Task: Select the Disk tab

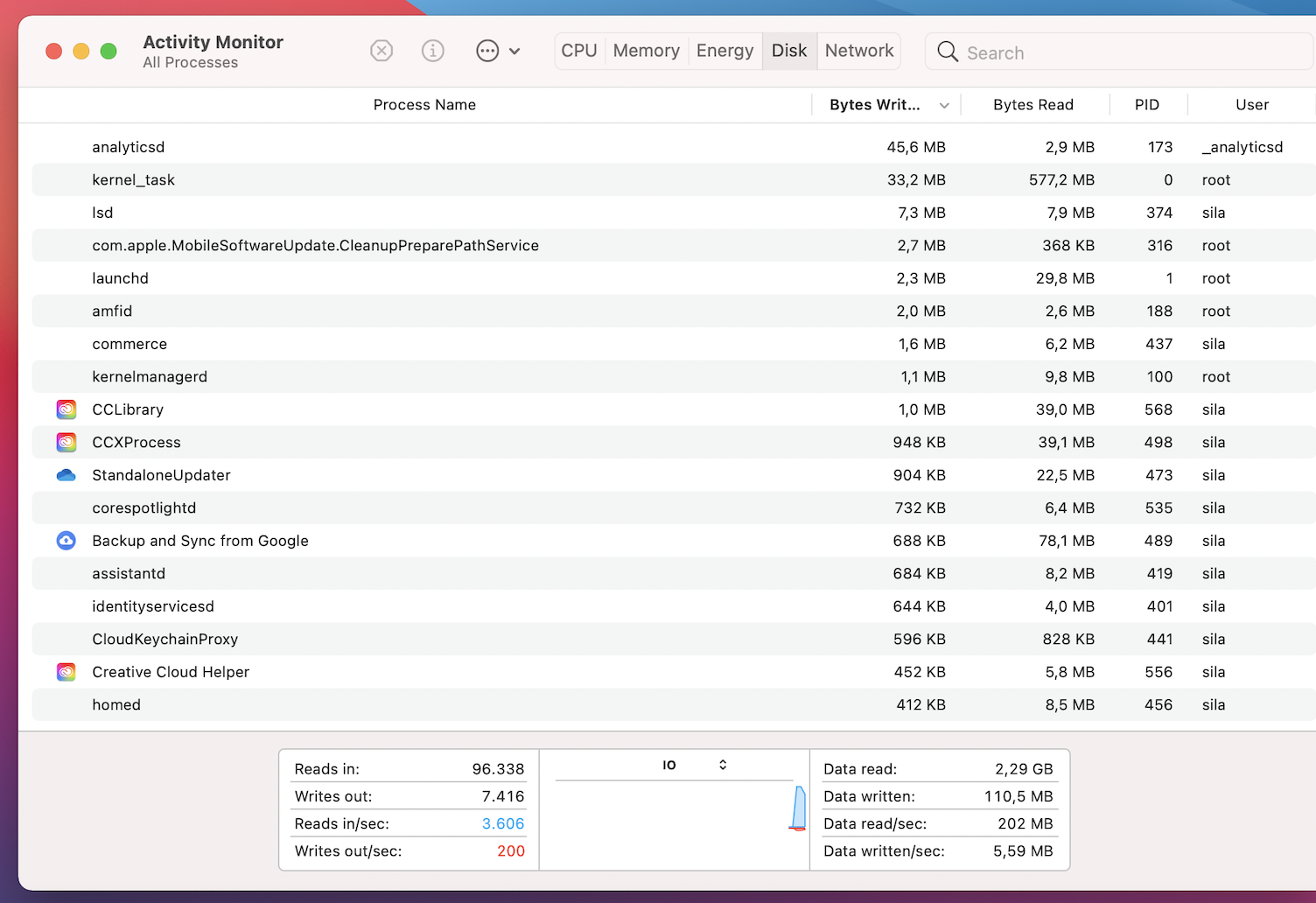Action: coord(789,51)
